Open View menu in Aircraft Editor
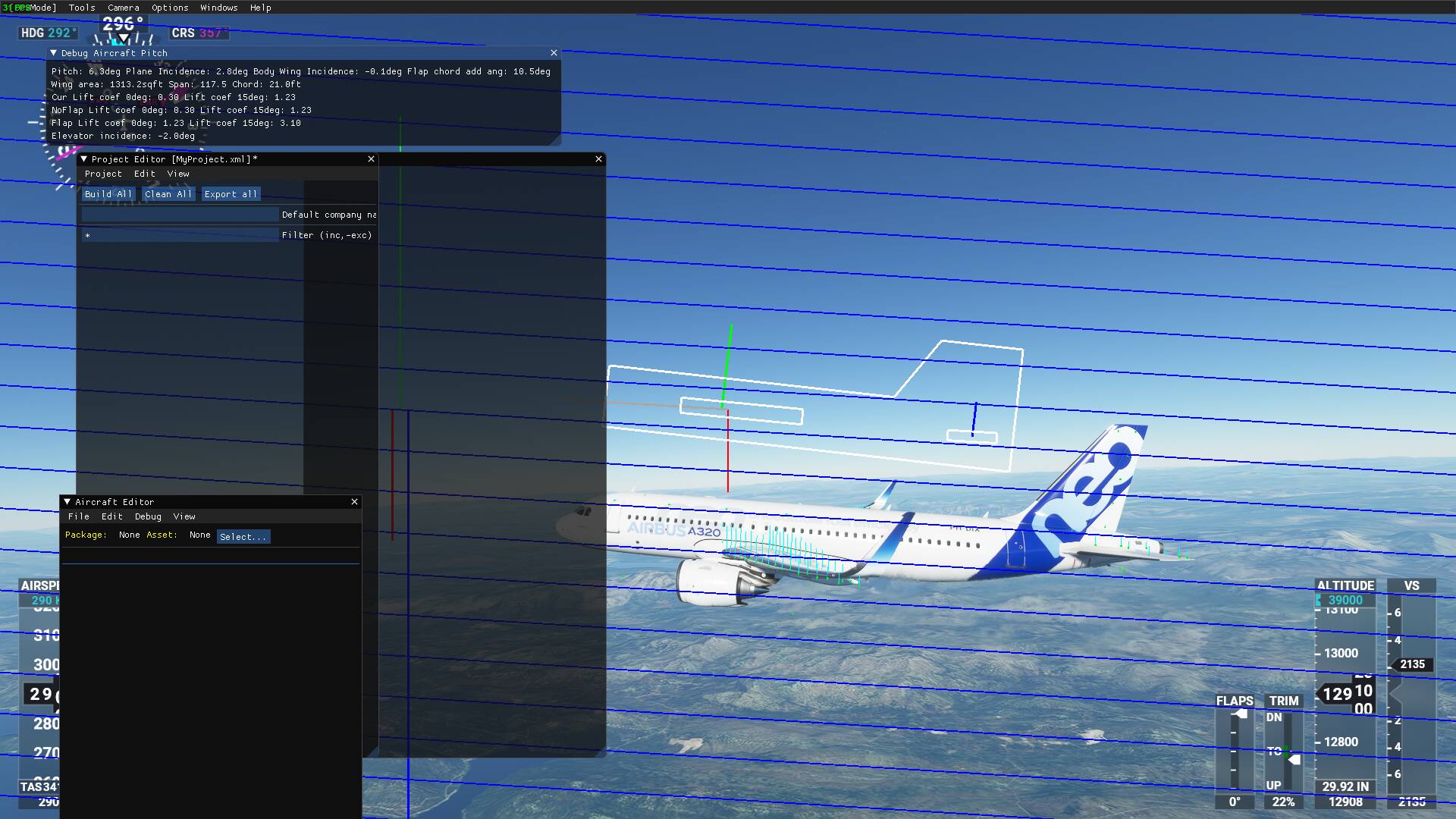1456x819 pixels. tap(184, 516)
